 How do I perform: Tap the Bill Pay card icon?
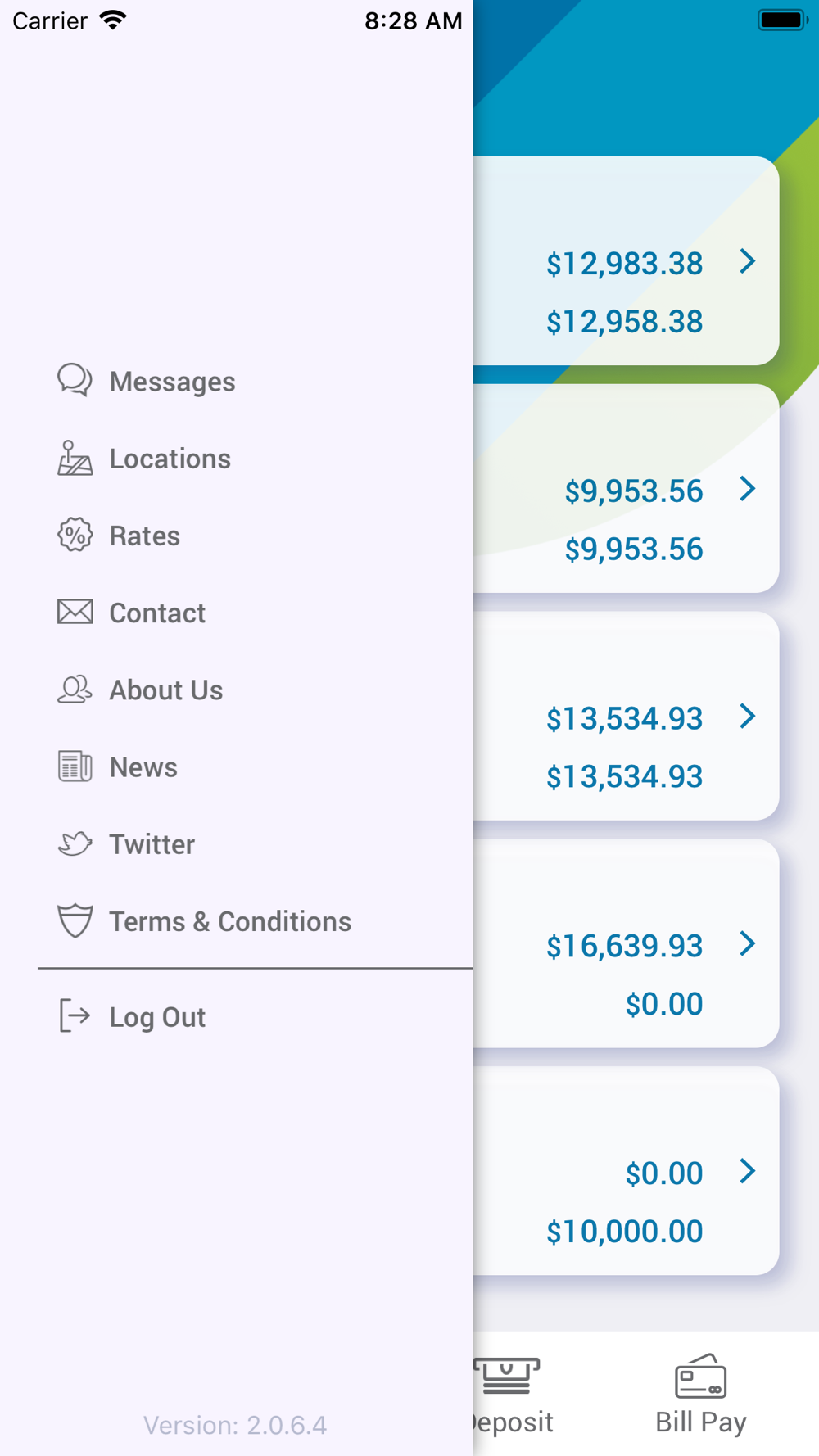point(700,1376)
